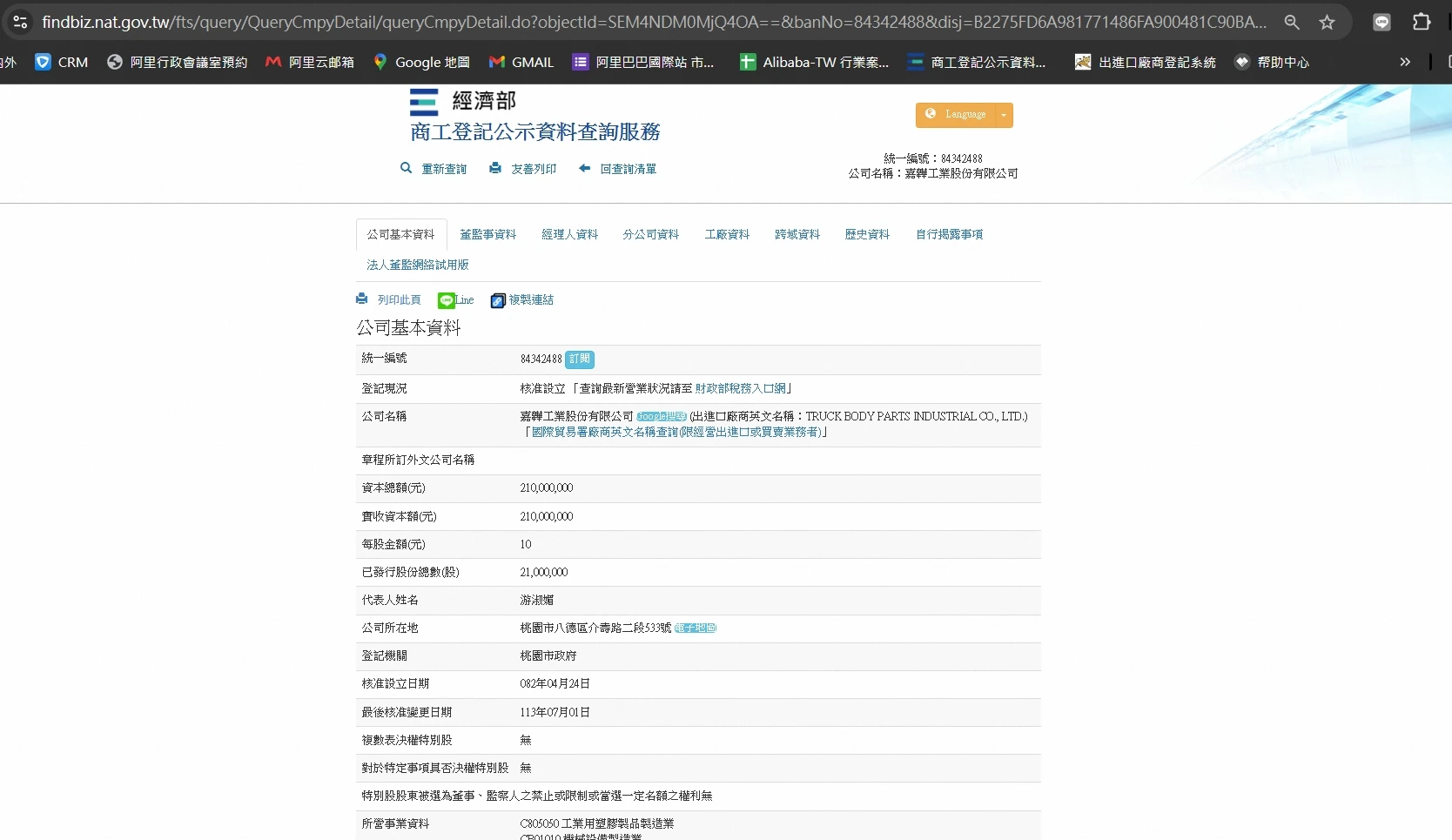
Task: Open the 工廠資料 tab
Action: pyautogui.click(x=727, y=234)
